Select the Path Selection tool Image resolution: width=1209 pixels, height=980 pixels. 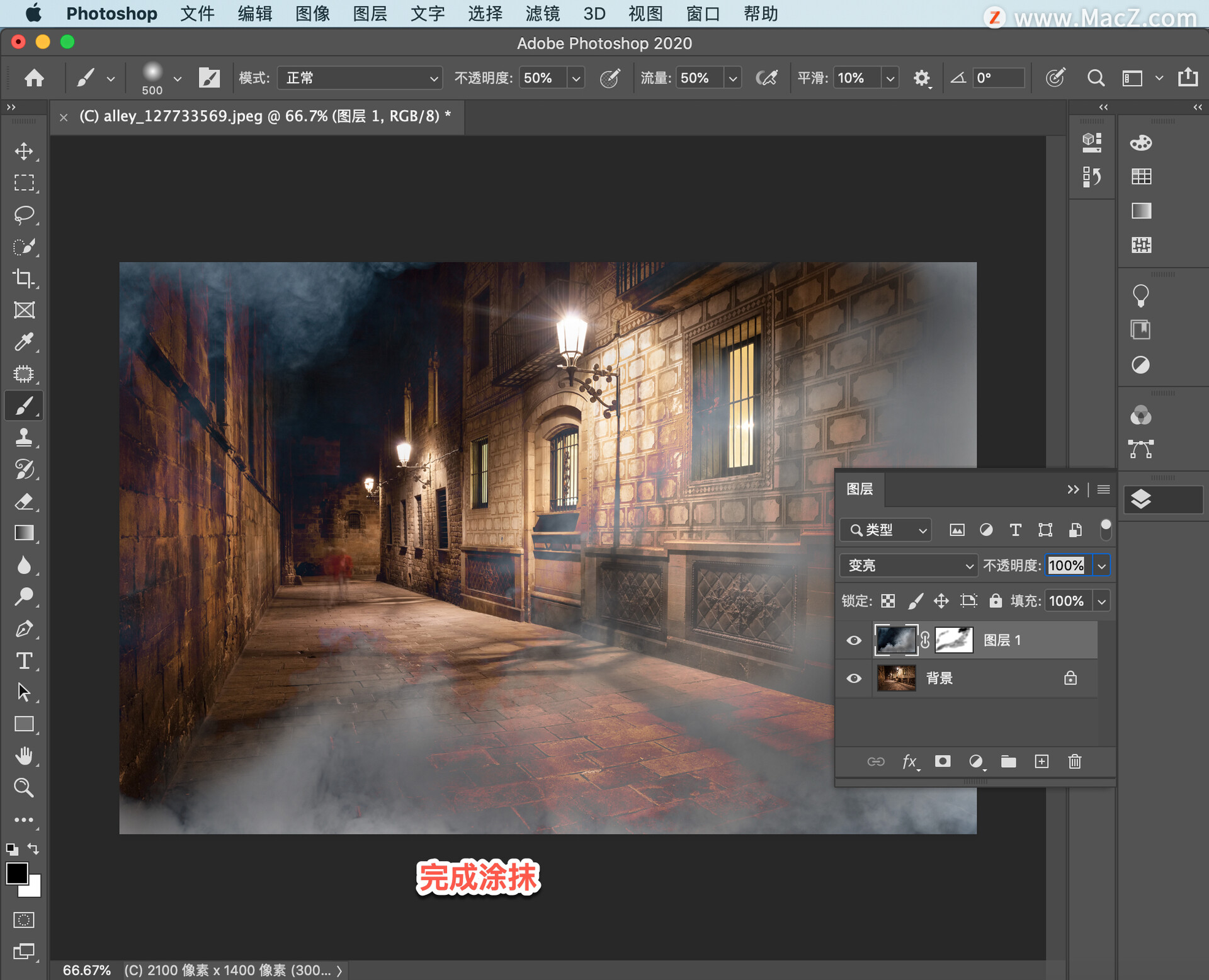[x=24, y=692]
